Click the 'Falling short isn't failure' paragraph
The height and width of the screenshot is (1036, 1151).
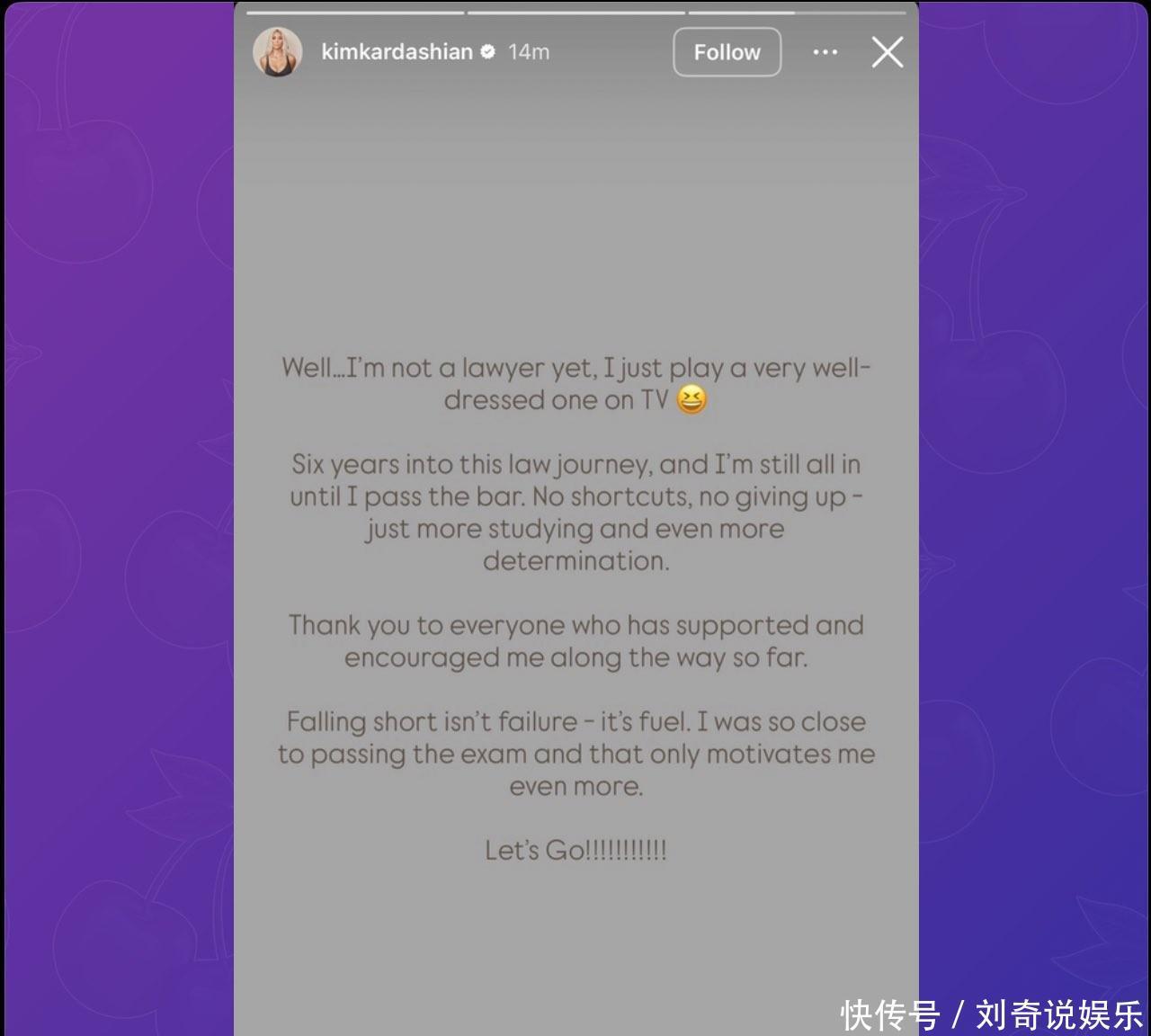pyautogui.click(x=575, y=754)
